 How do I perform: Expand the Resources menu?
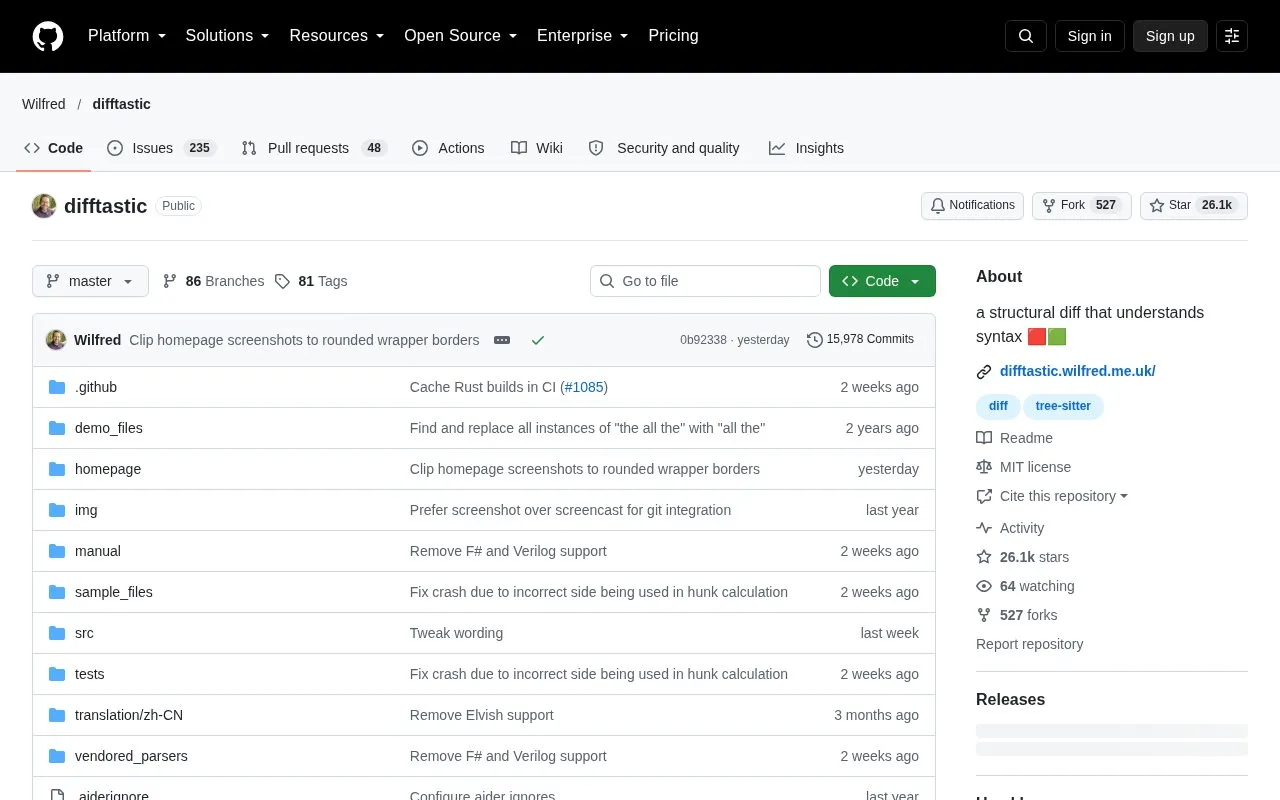click(337, 36)
